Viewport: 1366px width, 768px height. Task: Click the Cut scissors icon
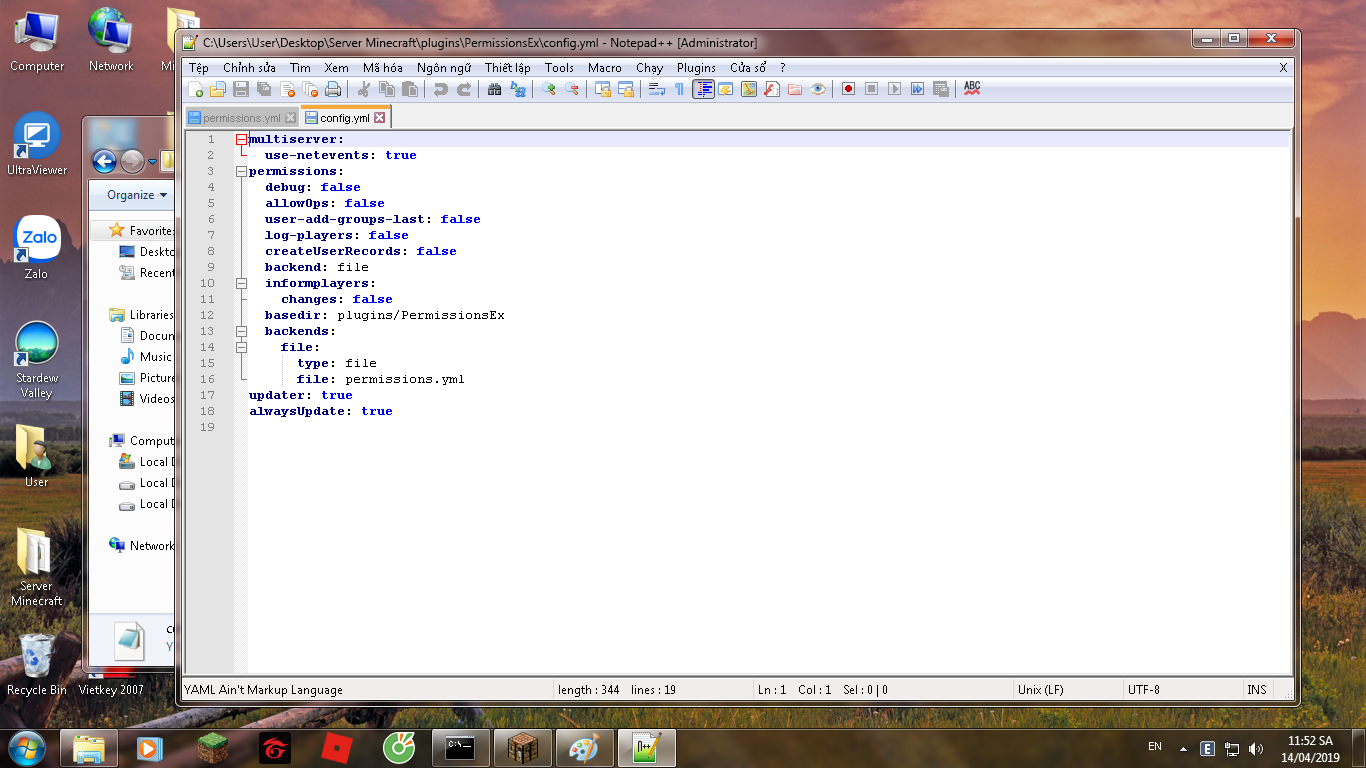tap(365, 89)
